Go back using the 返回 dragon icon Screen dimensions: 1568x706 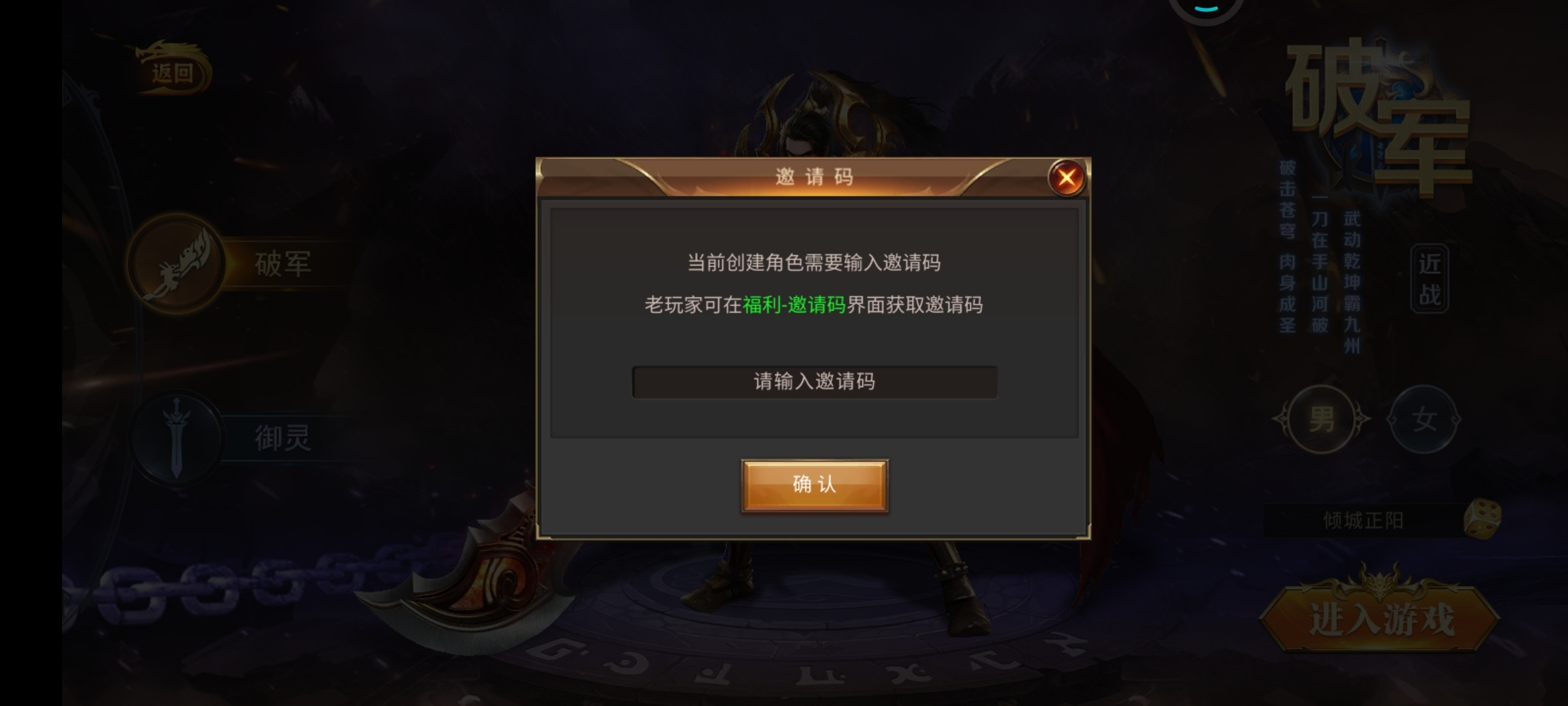point(173,69)
